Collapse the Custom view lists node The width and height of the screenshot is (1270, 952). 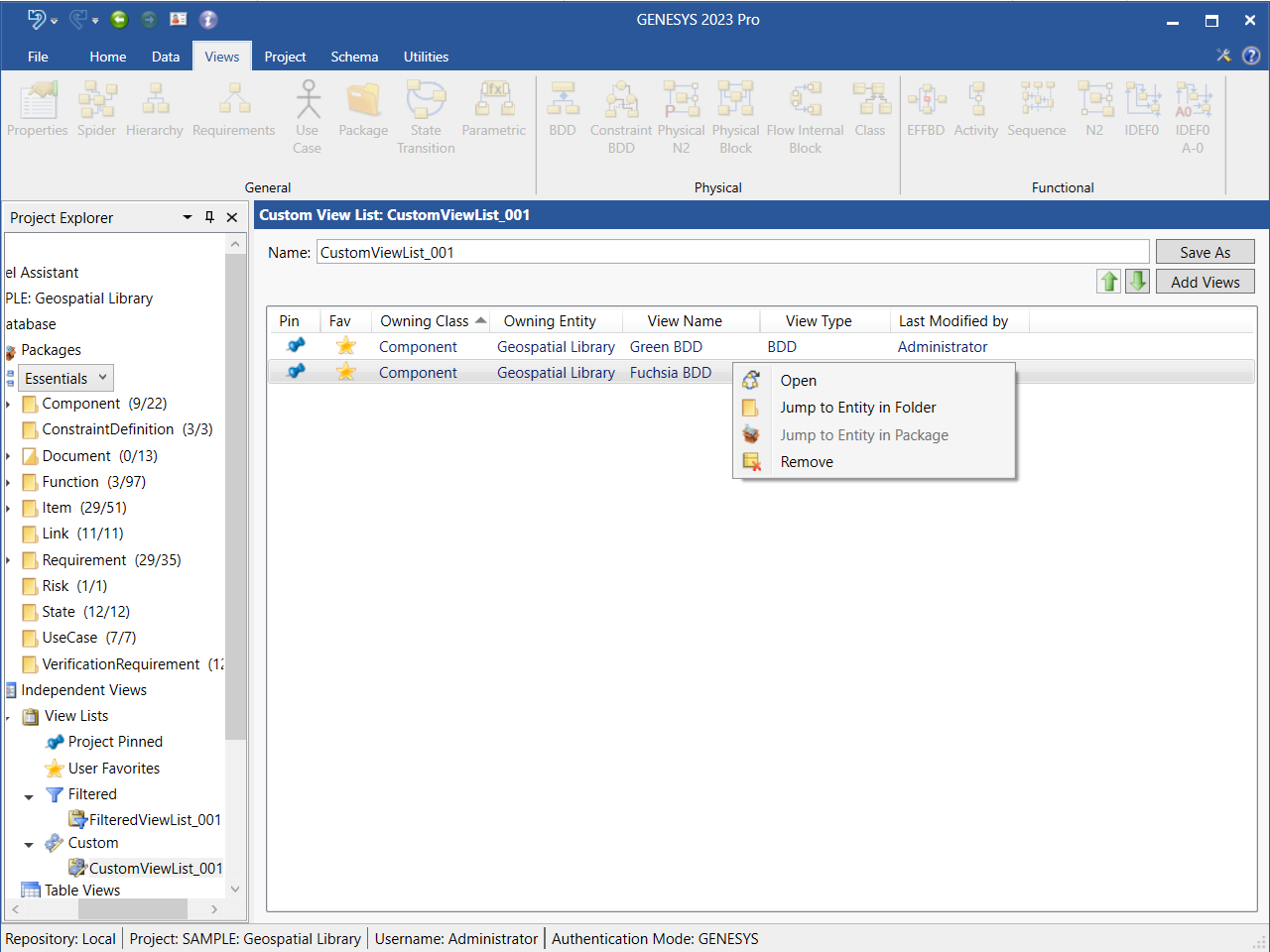click(x=29, y=844)
